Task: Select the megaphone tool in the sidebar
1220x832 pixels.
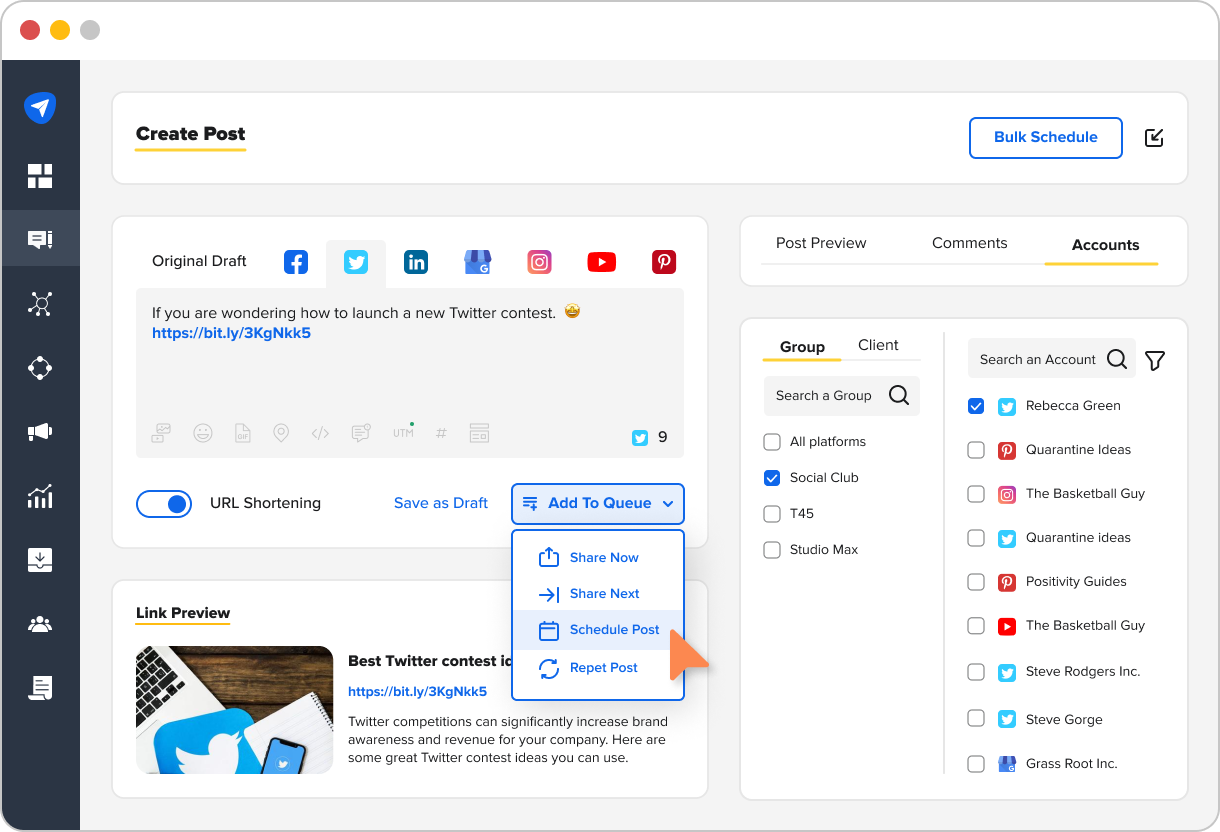Action: [x=40, y=432]
